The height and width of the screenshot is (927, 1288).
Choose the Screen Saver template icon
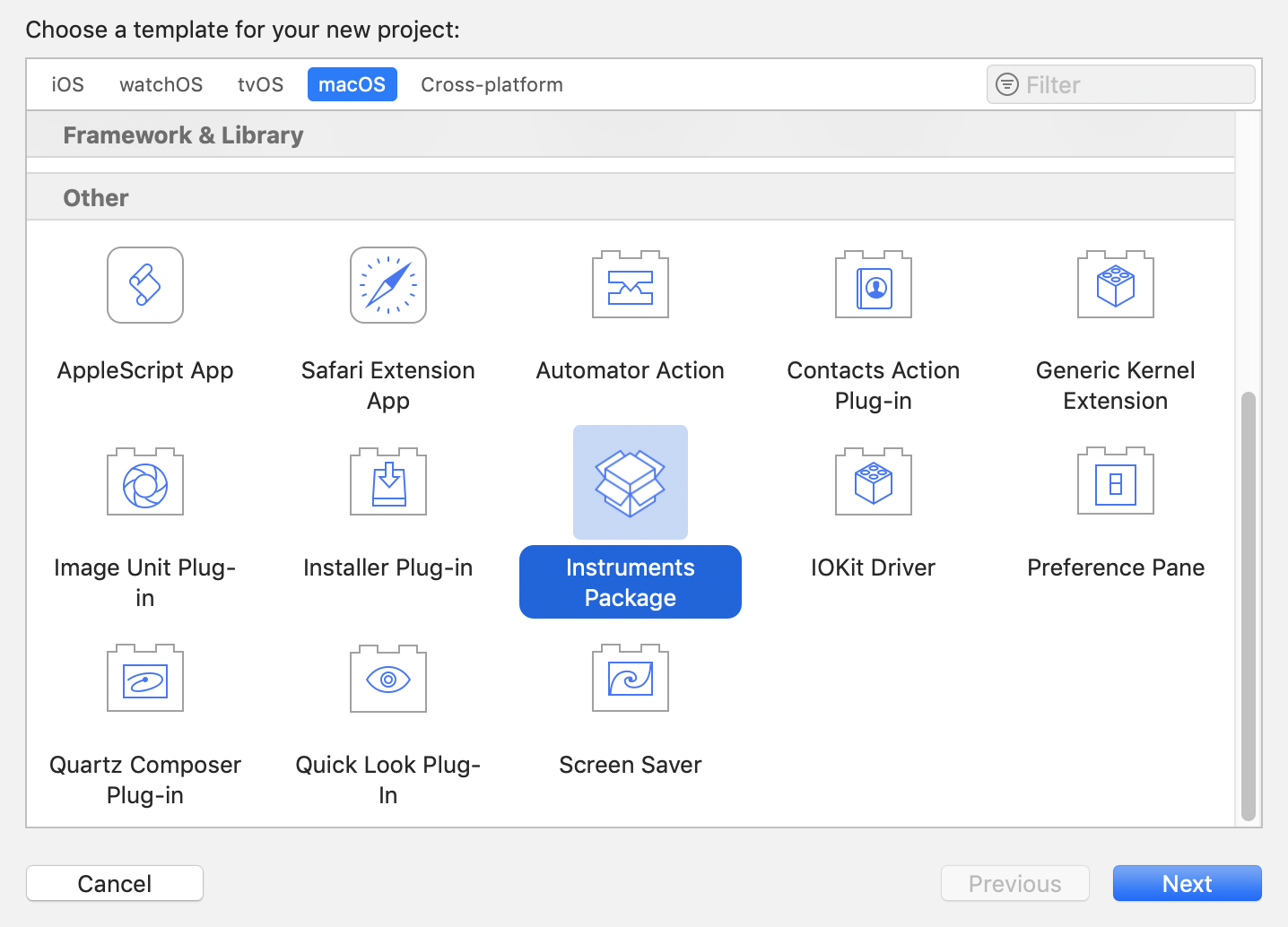point(631,679)
